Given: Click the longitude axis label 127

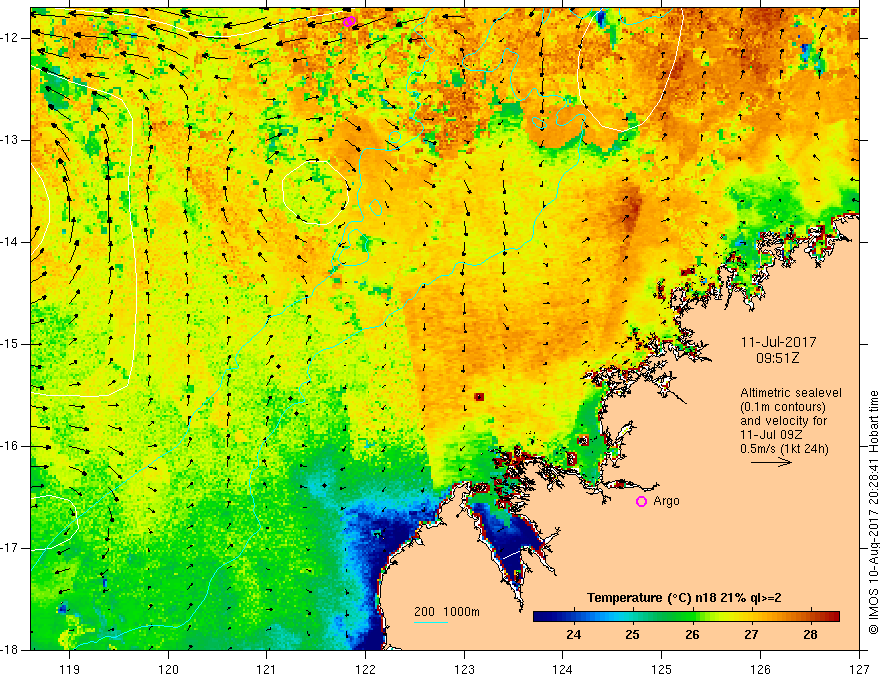Looking at the screenshot, I should 859,669.
